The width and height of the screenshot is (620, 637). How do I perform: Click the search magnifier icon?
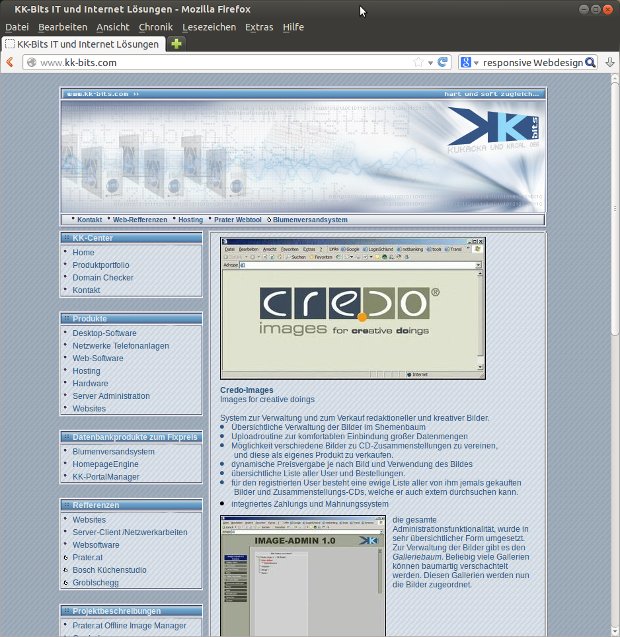(x=590, y=62)
